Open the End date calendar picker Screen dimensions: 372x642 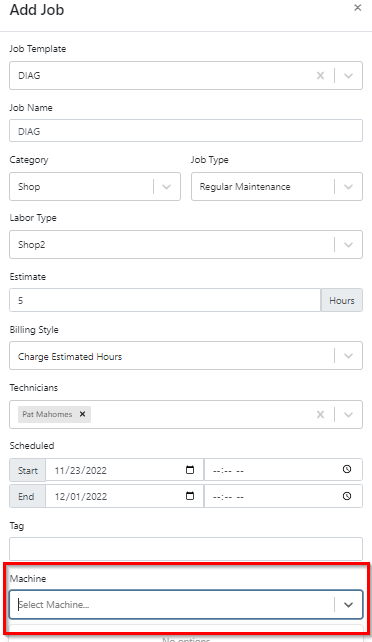click(x=190, y=496)
